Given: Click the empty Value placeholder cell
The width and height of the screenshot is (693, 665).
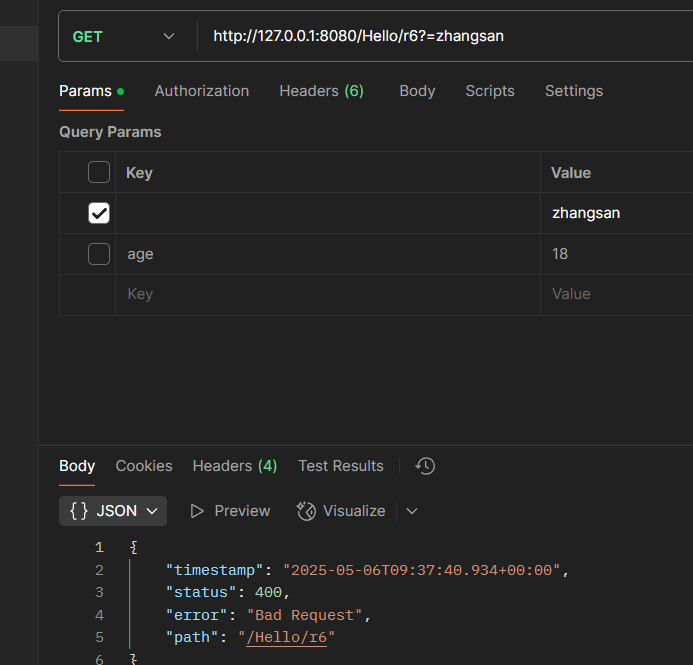Looking at the screenshot, I should tap(617, 295).
